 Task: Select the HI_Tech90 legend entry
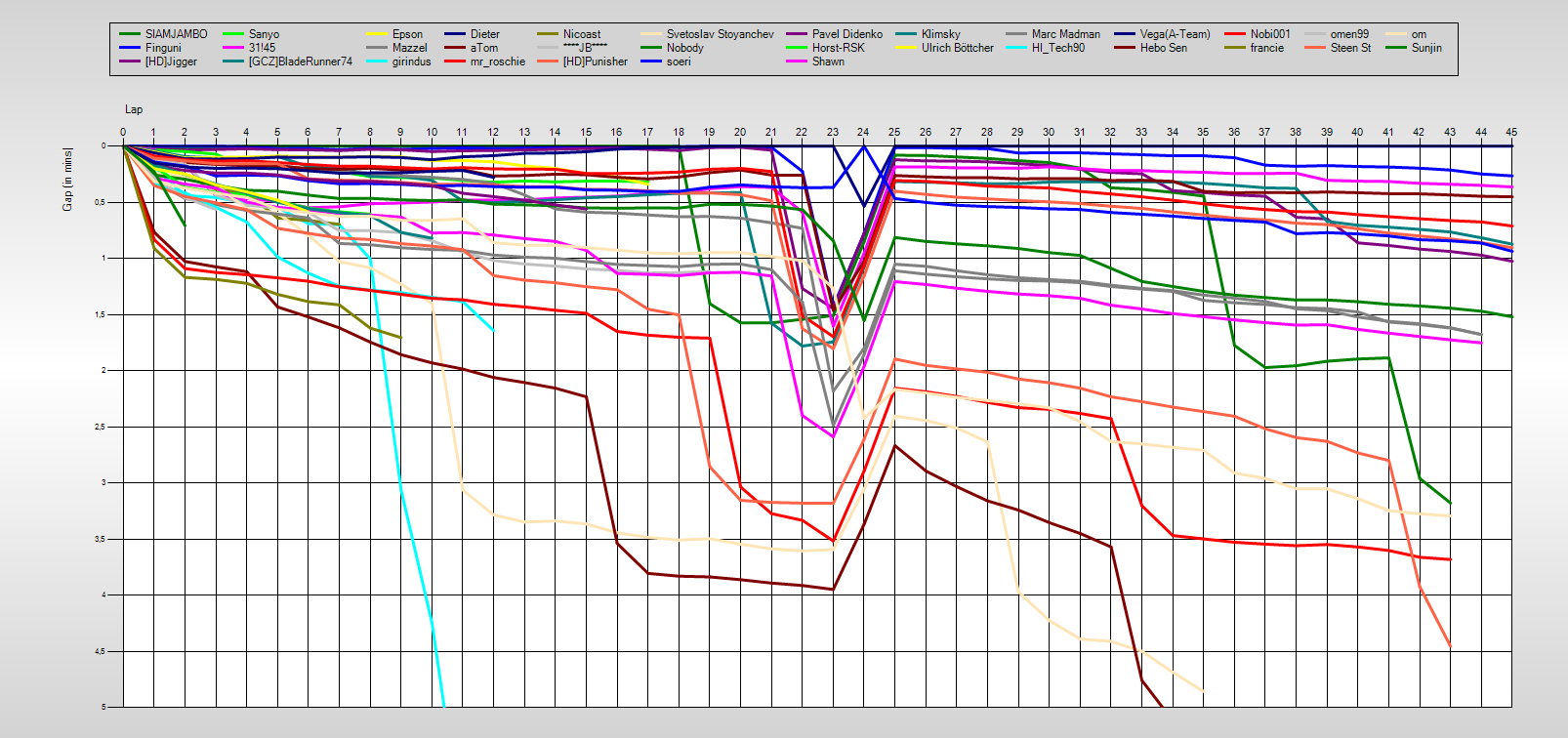pos(1058,48)
